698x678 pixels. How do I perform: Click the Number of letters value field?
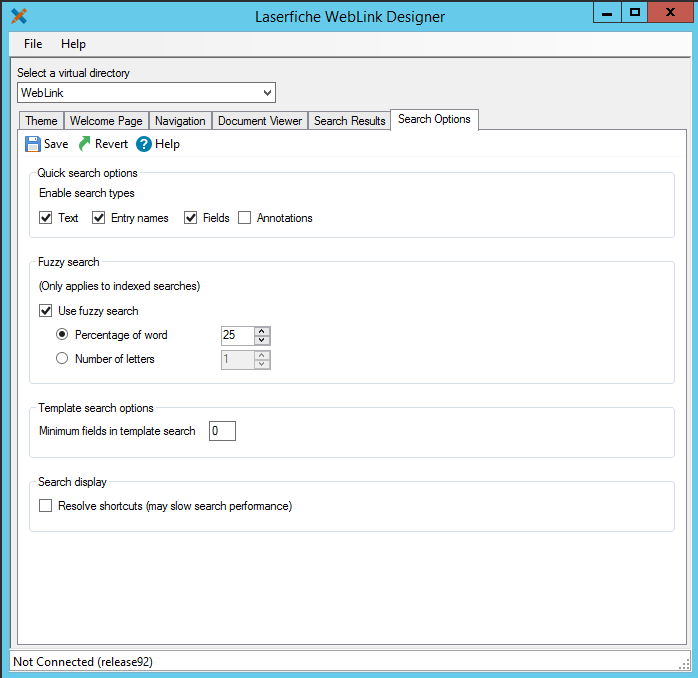point(238,360)
